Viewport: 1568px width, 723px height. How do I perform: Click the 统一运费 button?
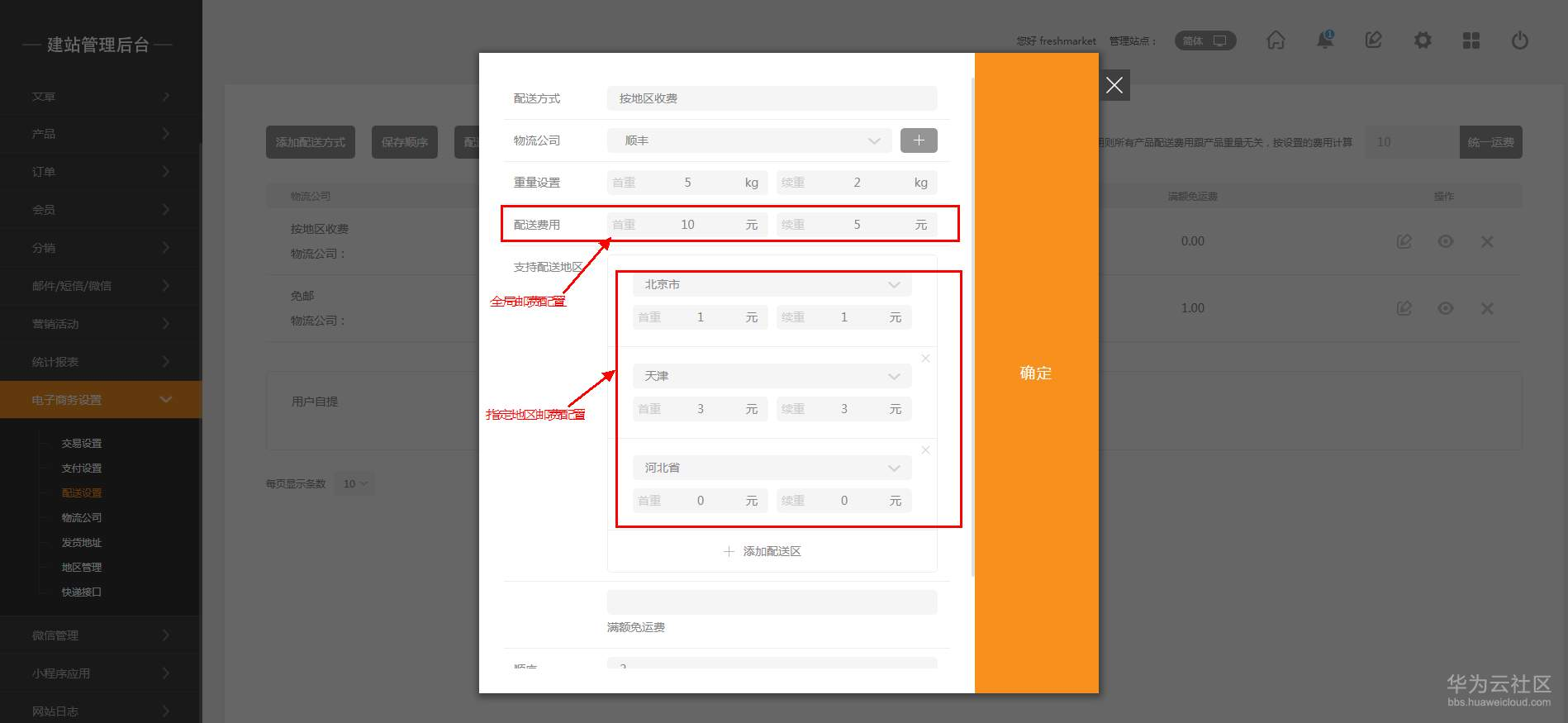pyautogui.click(x=1490, y=142)
